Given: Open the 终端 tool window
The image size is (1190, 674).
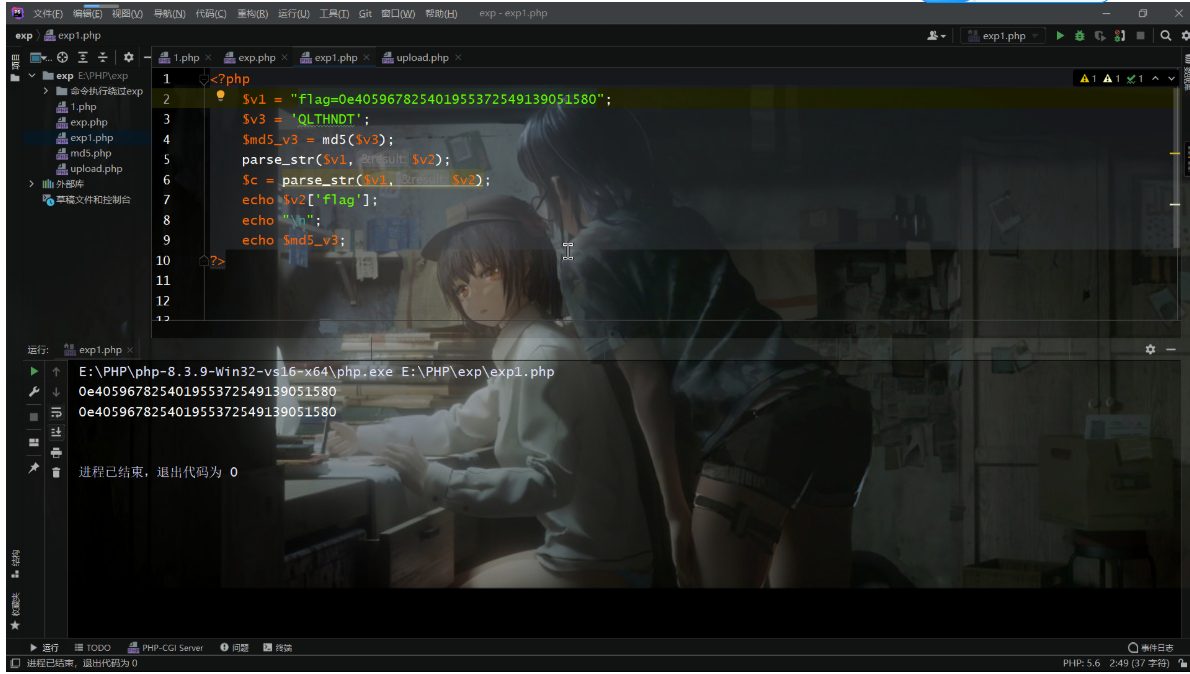Looking at the screenshot, I should pos(278,647).
